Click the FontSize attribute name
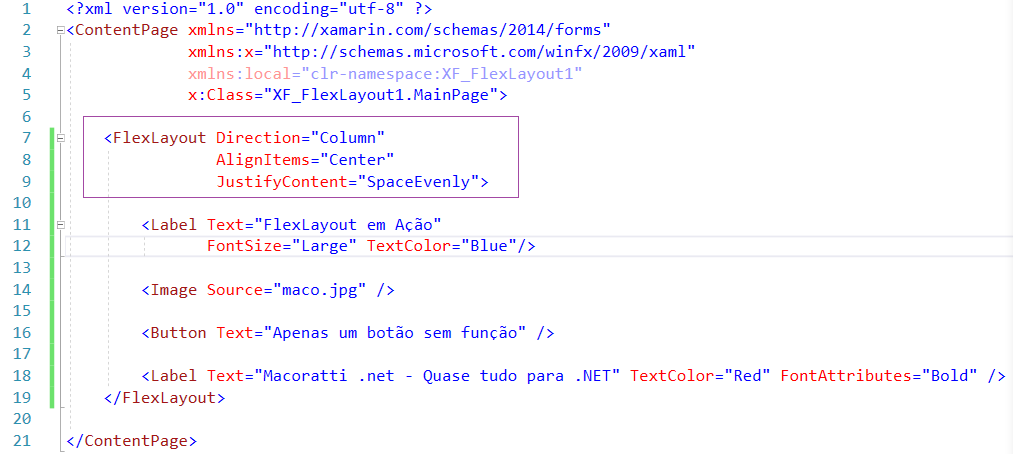This screenshot has height=454, width=1013. coord(244,246)
